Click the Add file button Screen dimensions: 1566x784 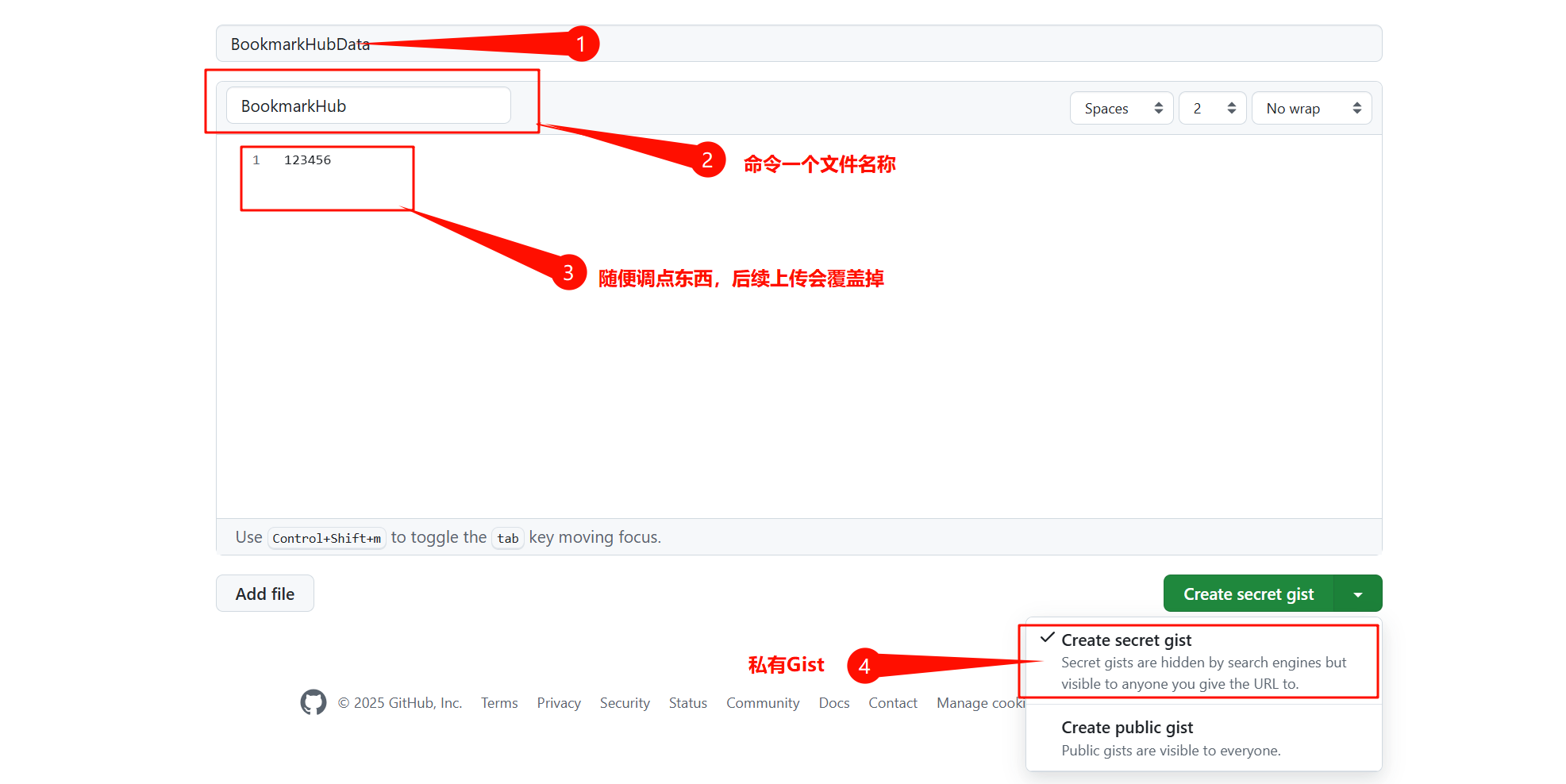click(265, 594)
